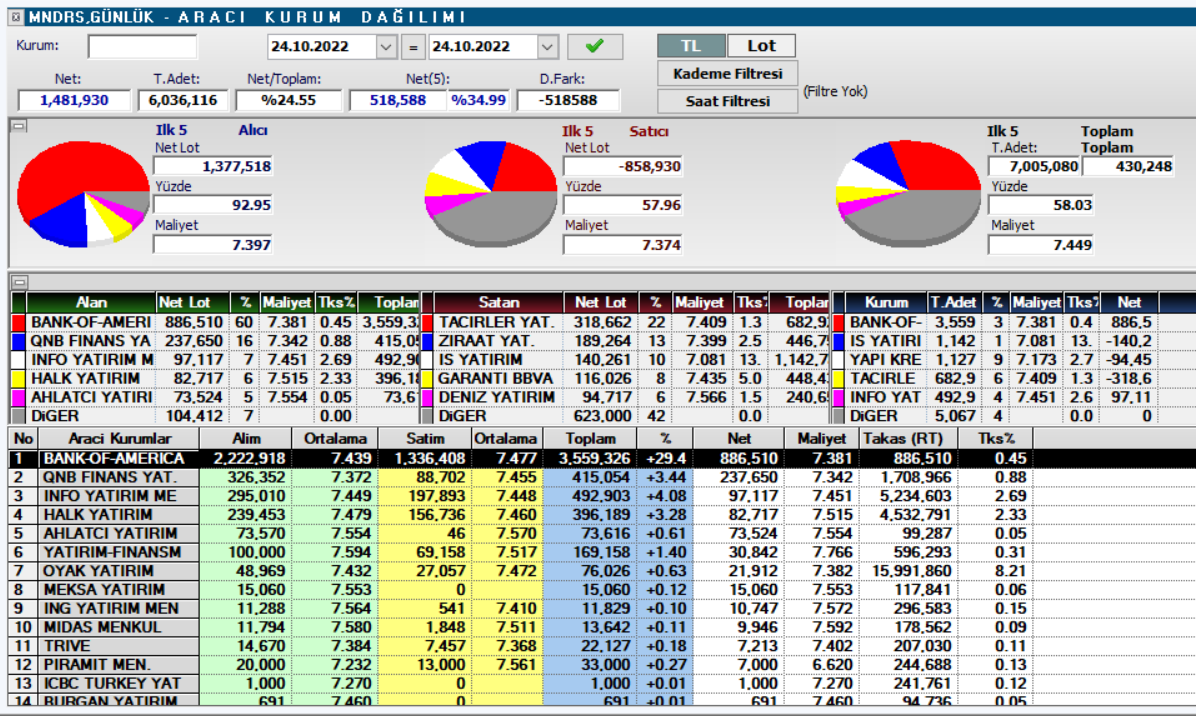
Task: Focus the Kurum input field
Action: (142, 47)
